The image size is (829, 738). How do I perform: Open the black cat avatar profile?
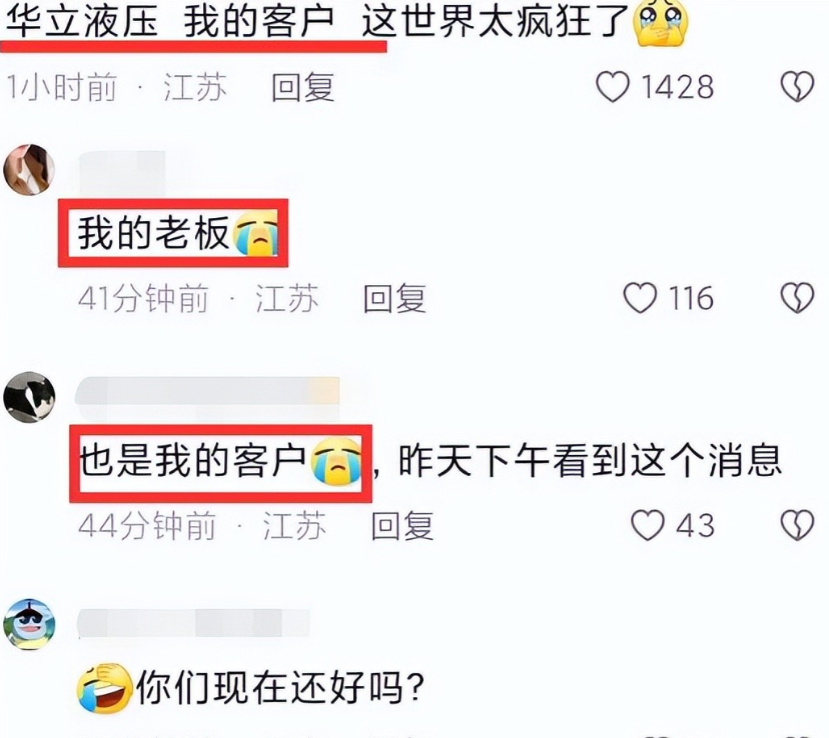29,397
